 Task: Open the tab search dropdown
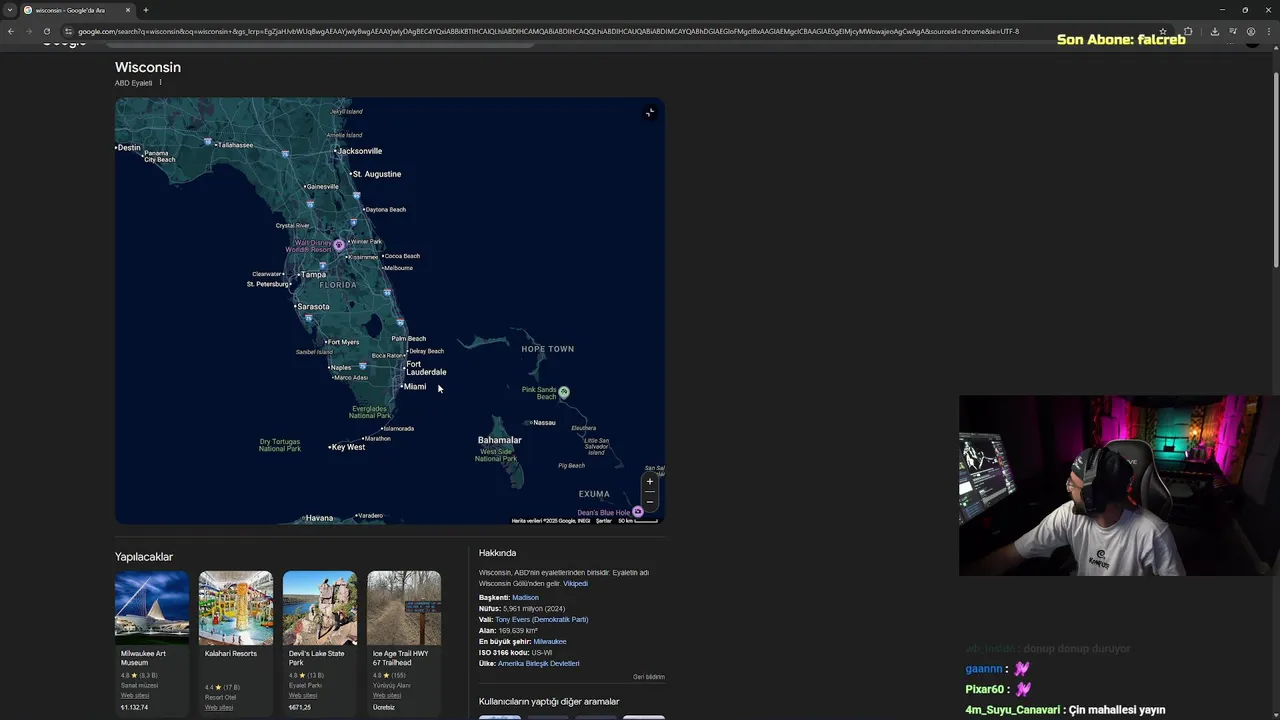click(x=10, y=10)
